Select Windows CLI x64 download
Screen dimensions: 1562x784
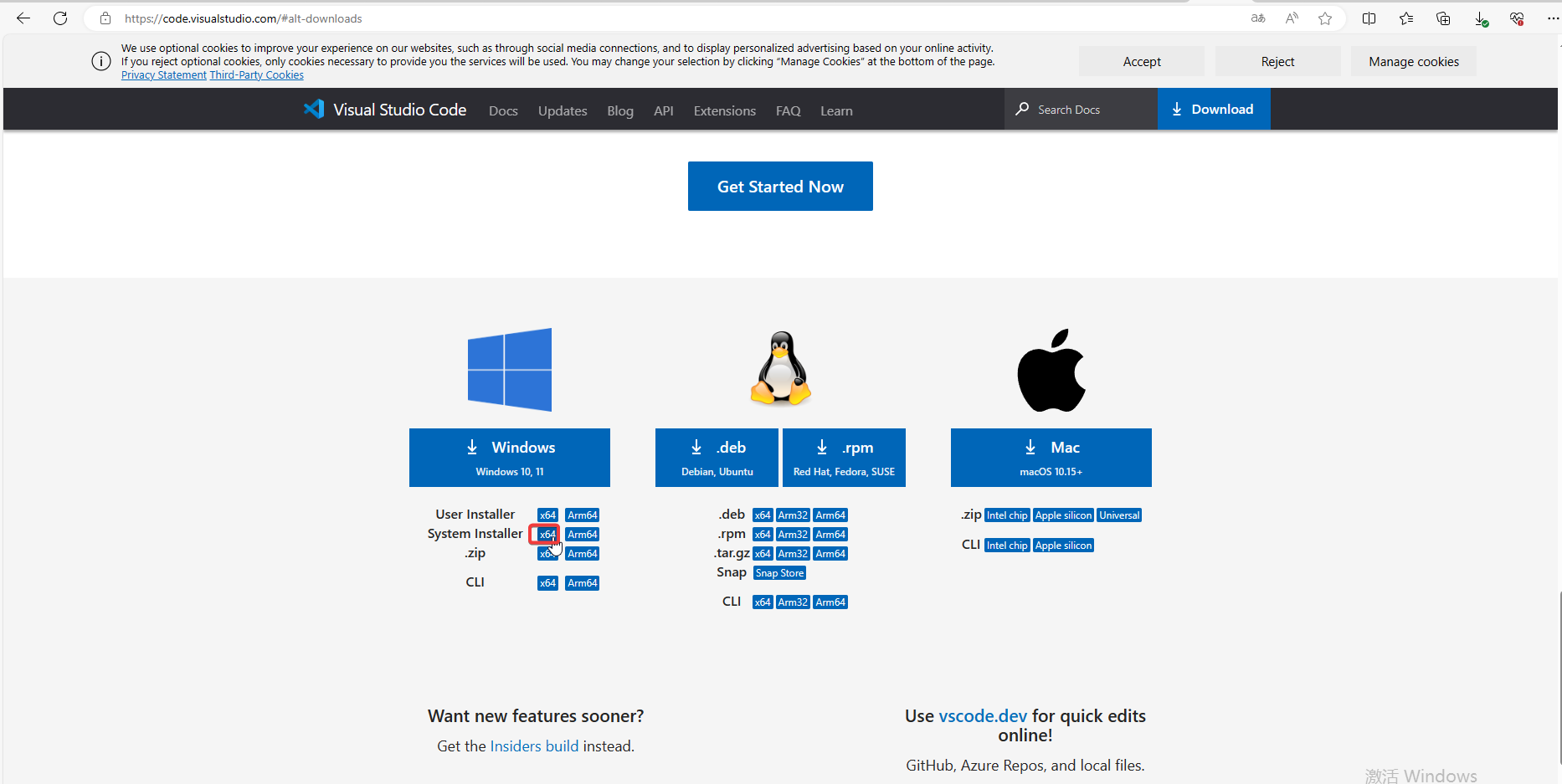click(547, 583)
